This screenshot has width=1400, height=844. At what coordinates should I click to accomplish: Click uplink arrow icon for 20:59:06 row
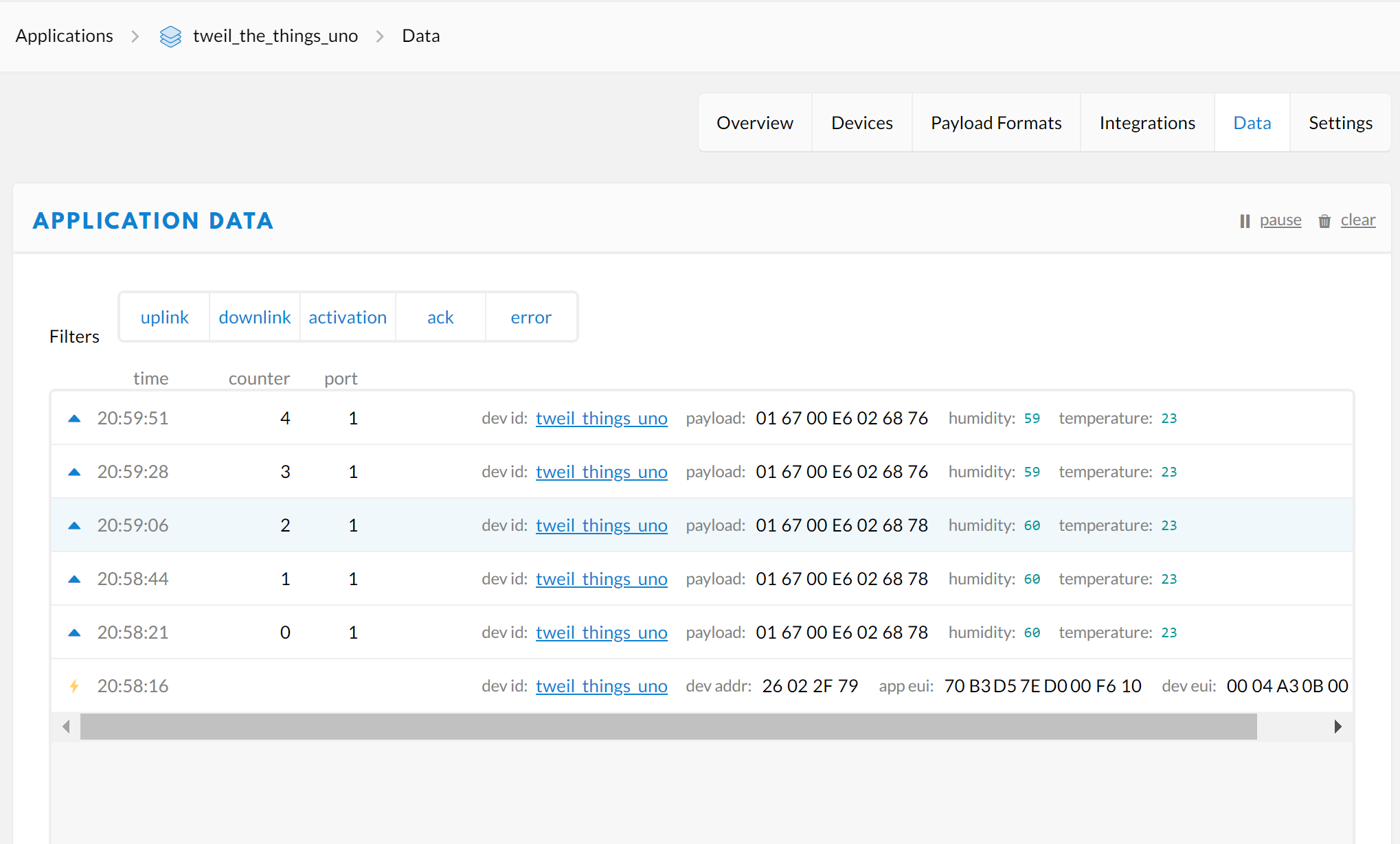click(x=75, y=525)
